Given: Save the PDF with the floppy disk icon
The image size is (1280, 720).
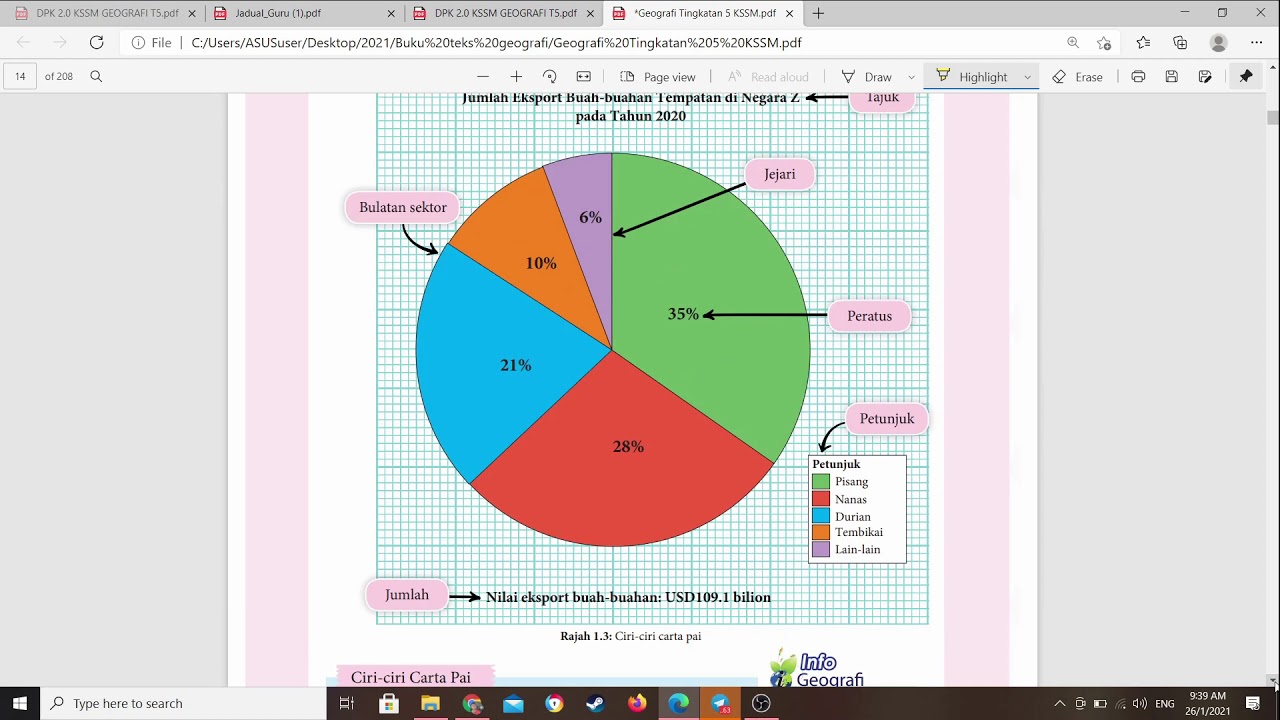Looking at the screenshot, I should pos(1171,76).
